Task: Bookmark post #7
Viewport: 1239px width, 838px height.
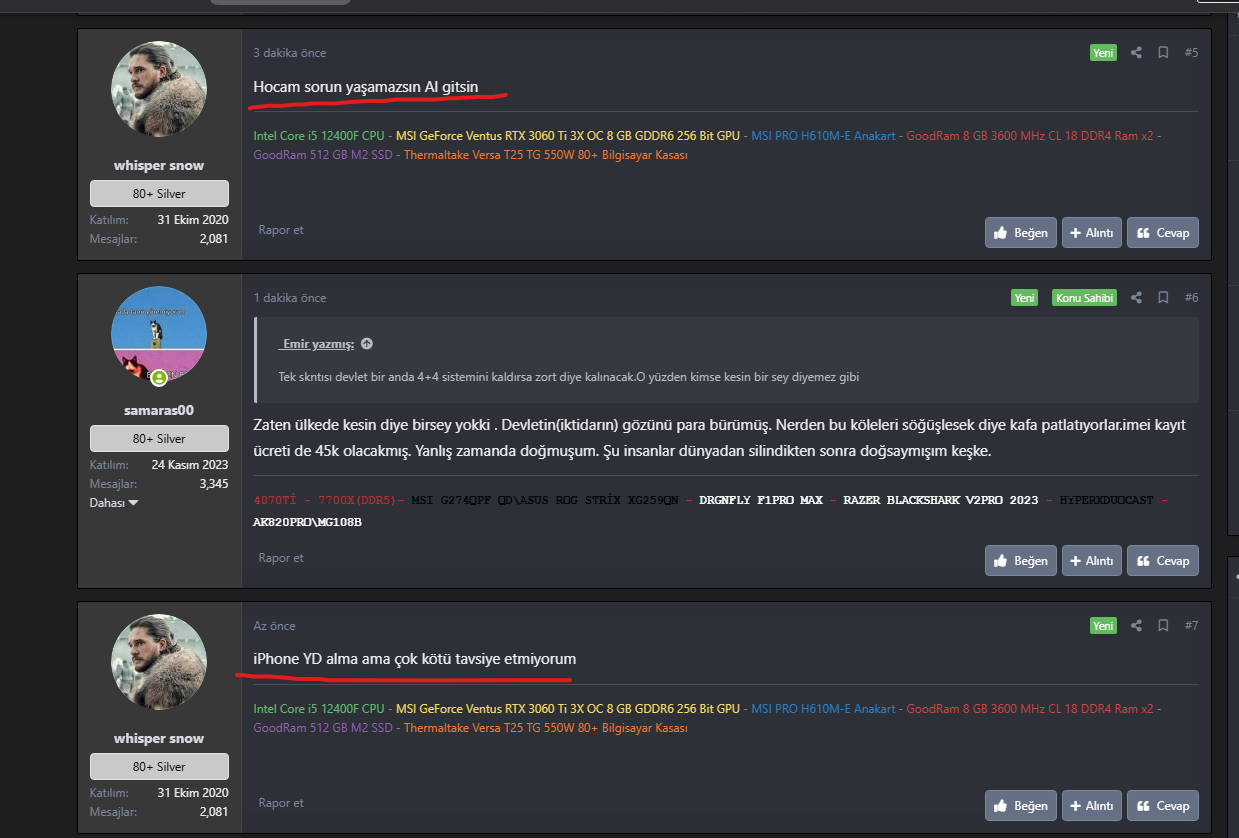Action: 1163,626
